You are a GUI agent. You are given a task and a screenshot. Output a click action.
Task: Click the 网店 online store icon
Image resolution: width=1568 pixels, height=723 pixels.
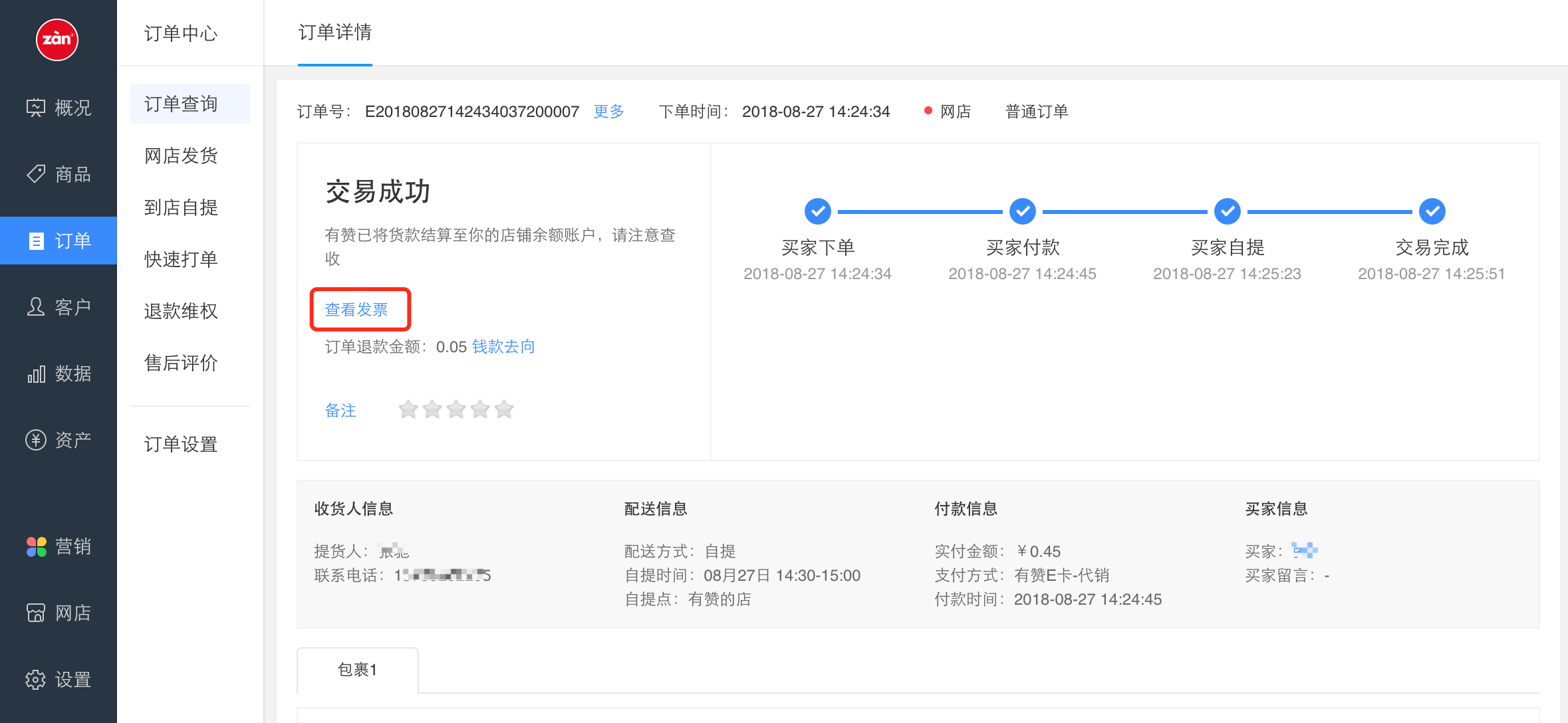coord(59,613)
